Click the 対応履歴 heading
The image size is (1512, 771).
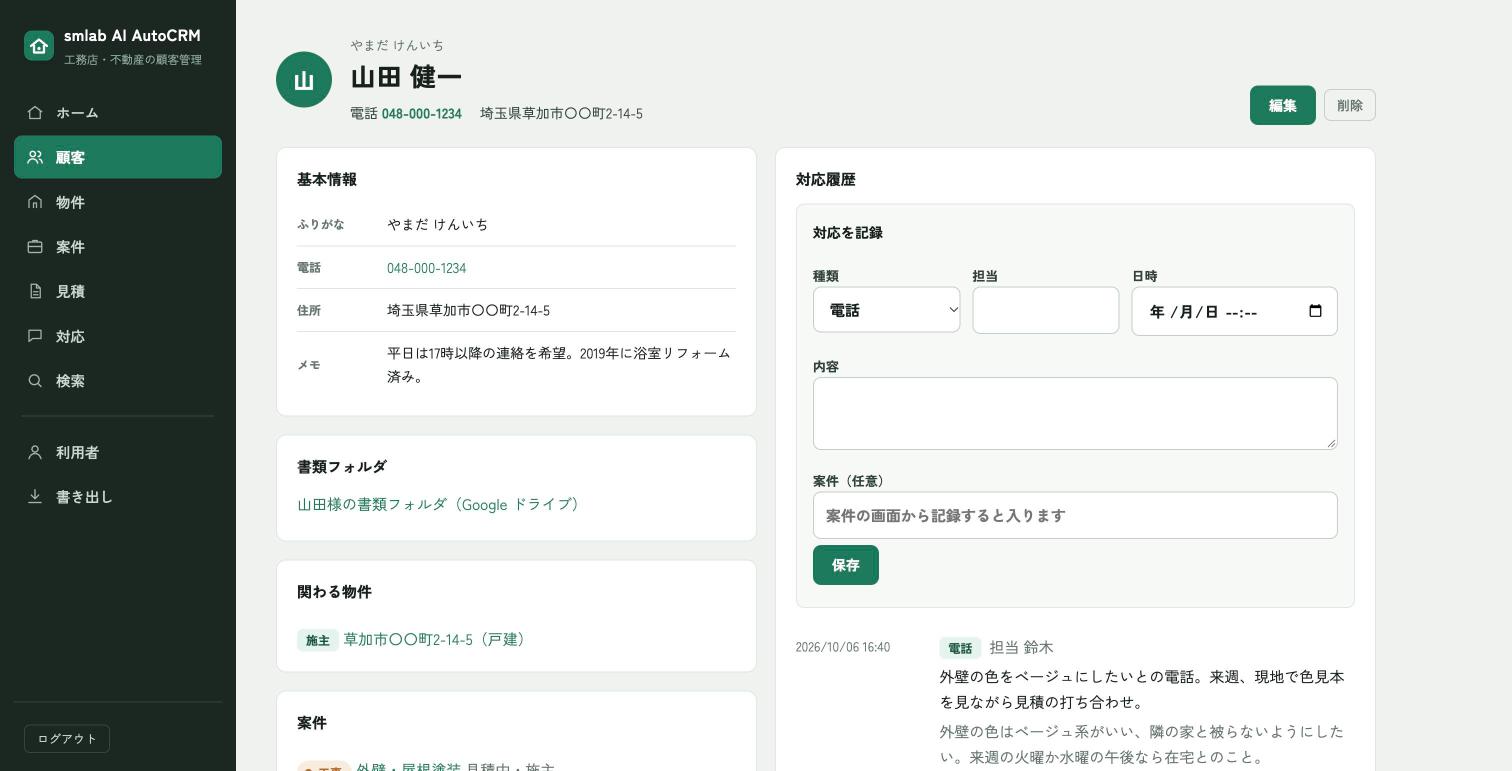(x=826, y=180)
